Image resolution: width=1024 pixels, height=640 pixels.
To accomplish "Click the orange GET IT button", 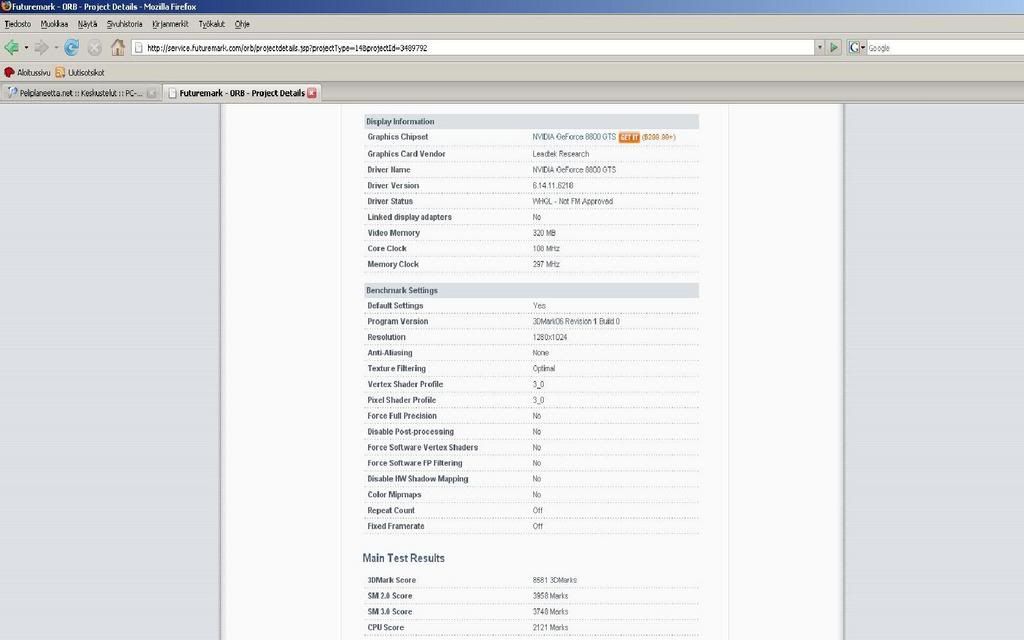I will (629, 137).
